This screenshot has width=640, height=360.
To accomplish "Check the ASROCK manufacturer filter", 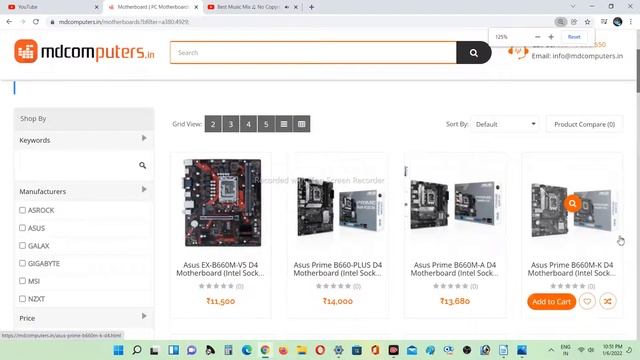I will click(x=22, y=210).
